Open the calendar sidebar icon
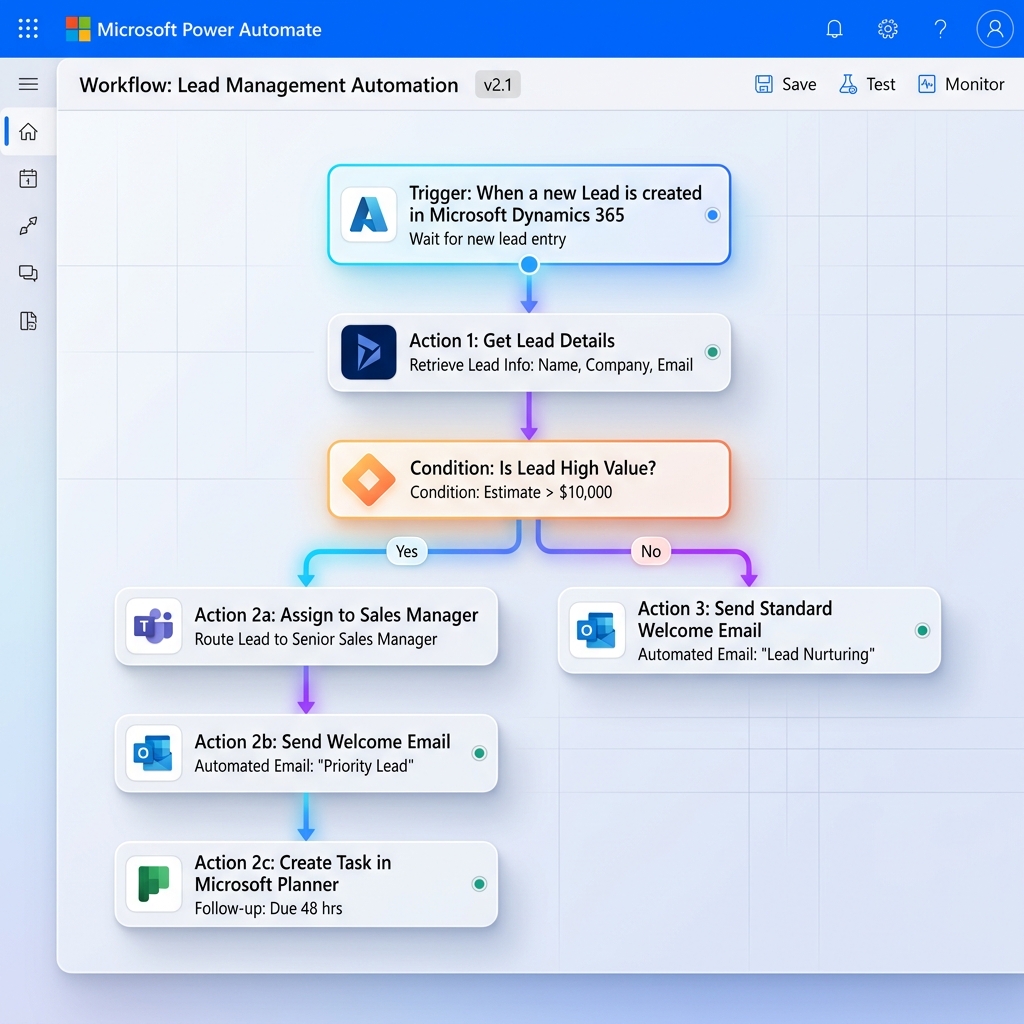Screen dimensions: 1024x1024 [28, 178]
